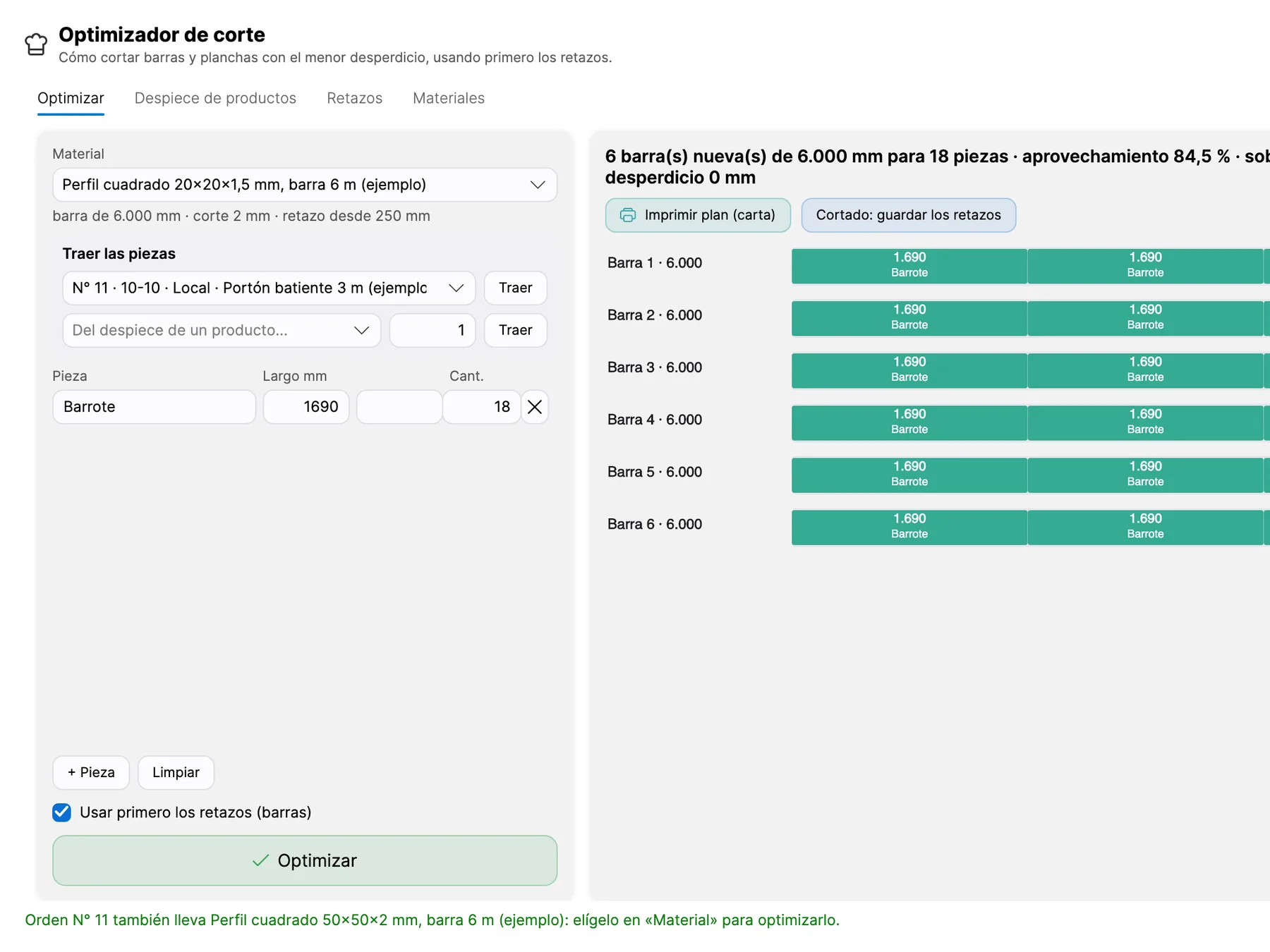Select second 1.690 Barrote segment in Barra 3
Viewport: 1270px width, 952px height.
point(1145,370)
